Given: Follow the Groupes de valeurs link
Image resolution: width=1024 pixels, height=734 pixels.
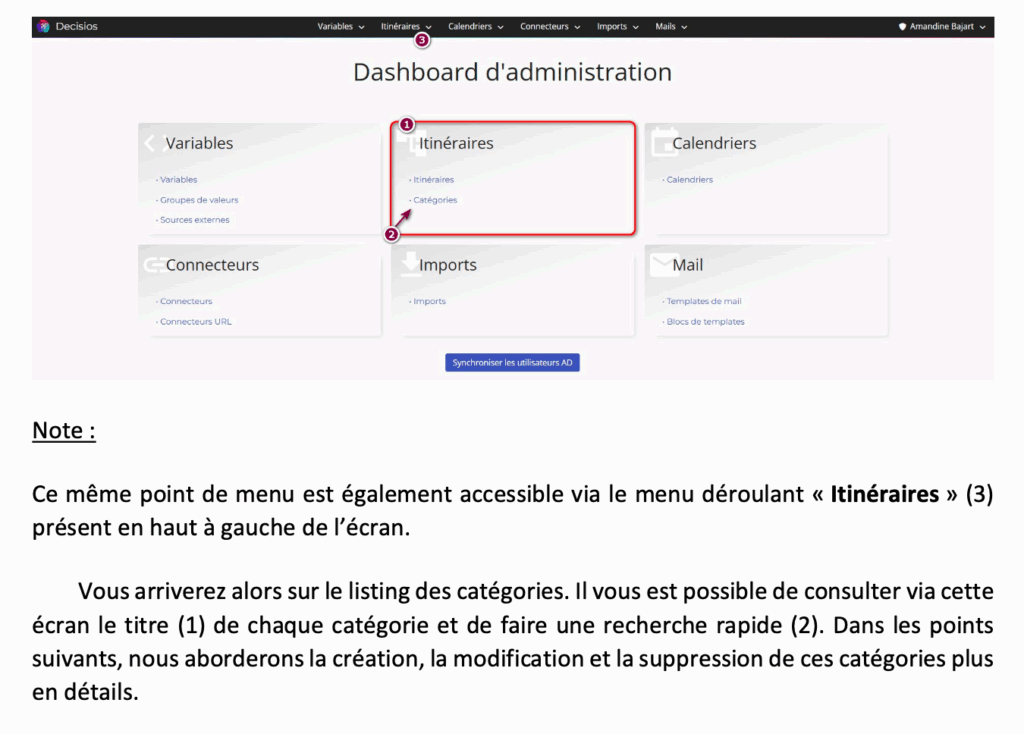Looking at the screenshot, I should [199, 200].
